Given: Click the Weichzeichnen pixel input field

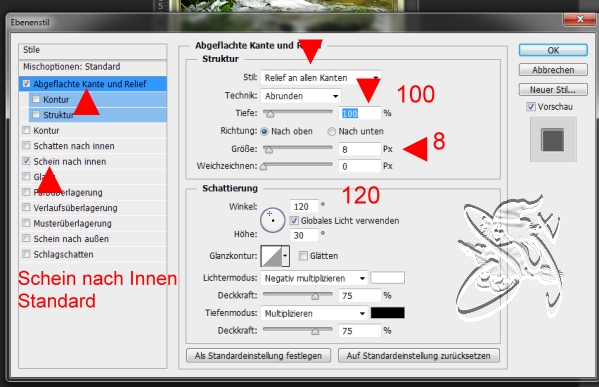Looking at the screenshot, I should pyautogui.click(x=359, y=166).
